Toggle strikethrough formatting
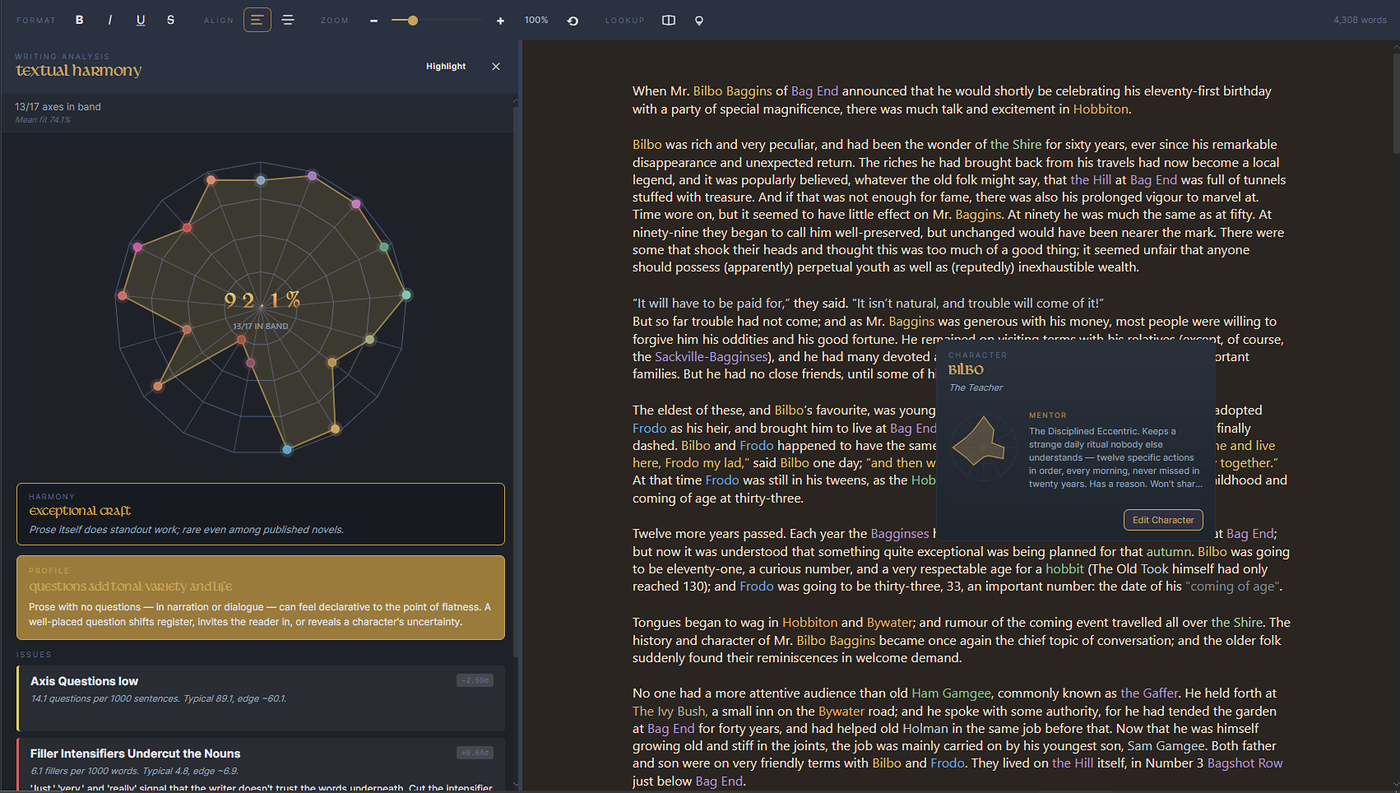The height and width of the screenshot is (793, 1400). tap(171, 20)
